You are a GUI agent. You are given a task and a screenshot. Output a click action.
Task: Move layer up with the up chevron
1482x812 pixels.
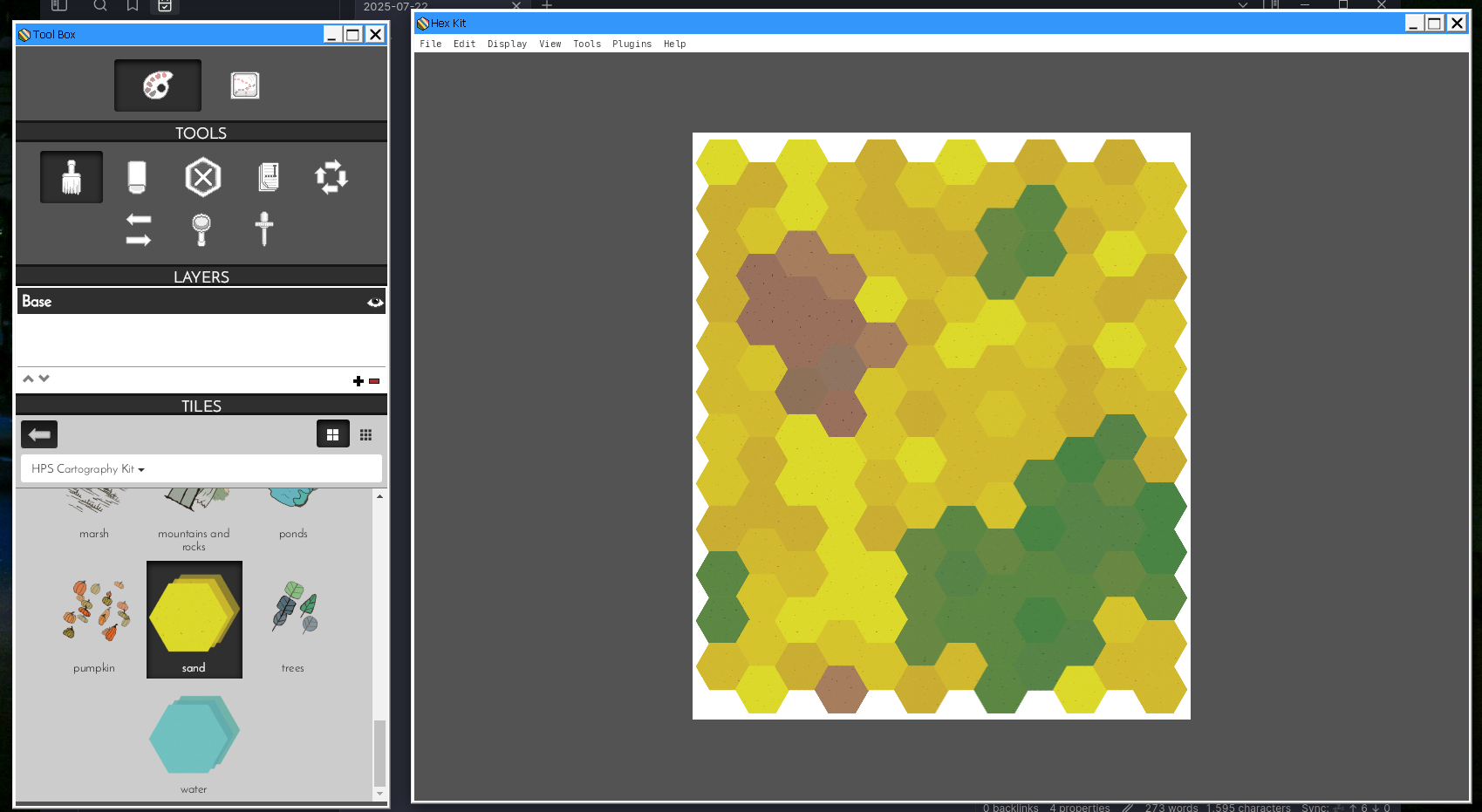28,379
